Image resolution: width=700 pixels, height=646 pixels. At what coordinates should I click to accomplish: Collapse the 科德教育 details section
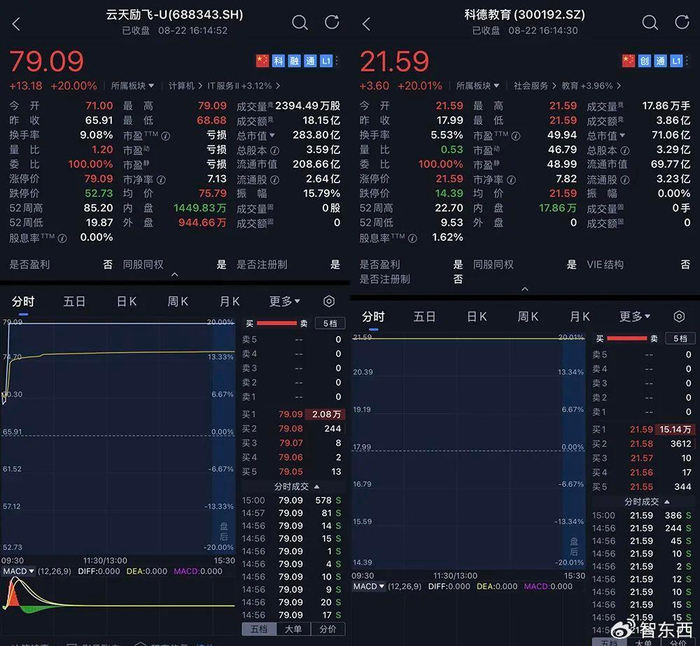[525, 289]
